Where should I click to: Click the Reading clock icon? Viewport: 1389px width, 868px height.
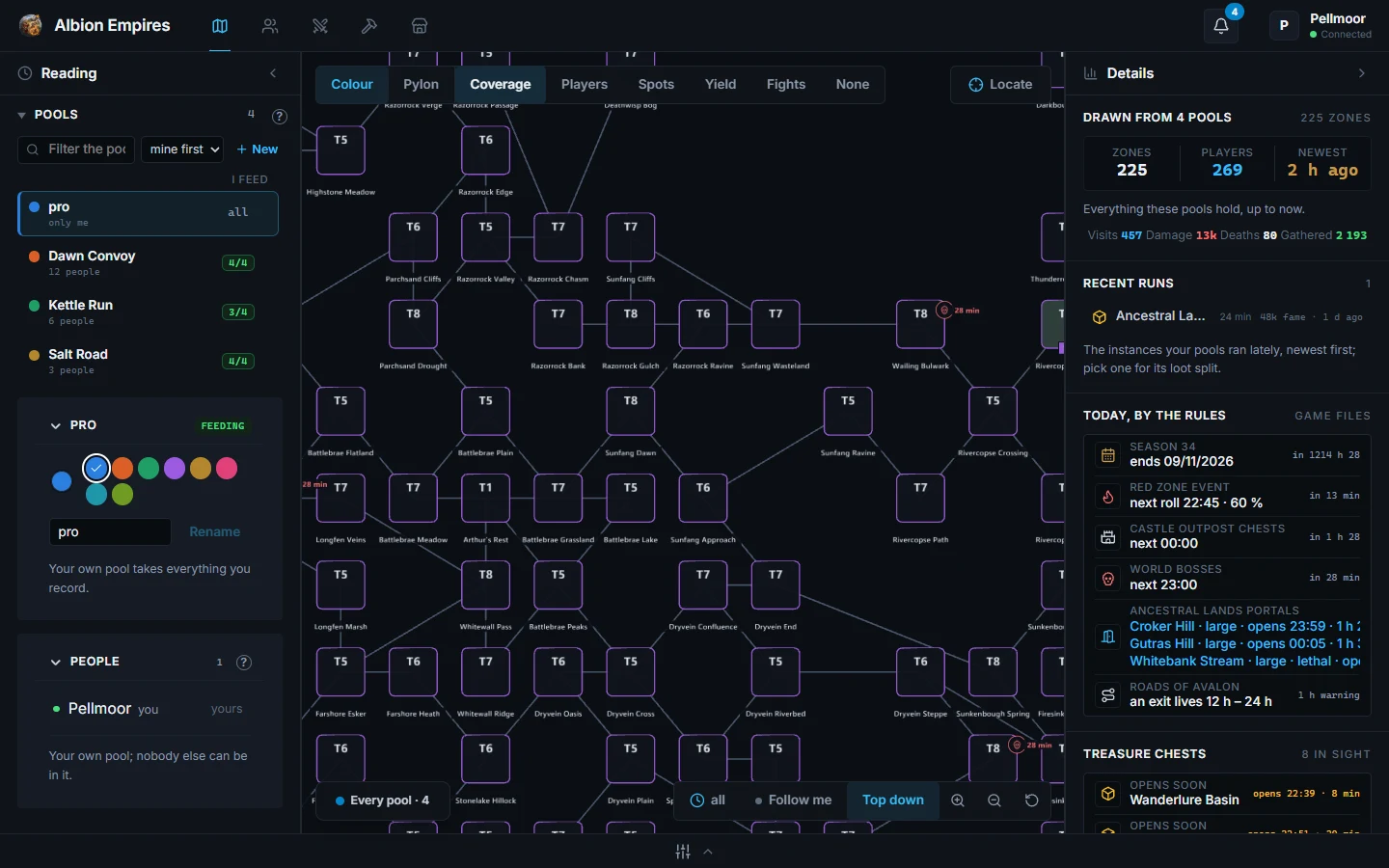tap(25, 73)
